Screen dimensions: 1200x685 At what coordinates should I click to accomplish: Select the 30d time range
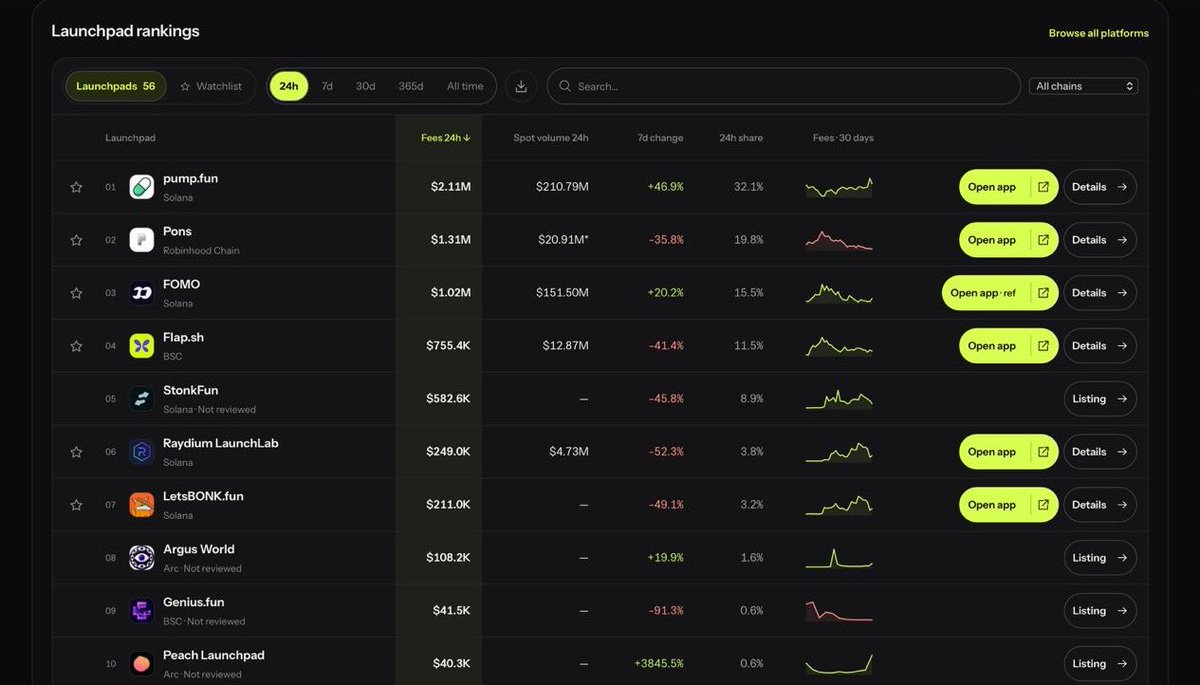point(365,86)
